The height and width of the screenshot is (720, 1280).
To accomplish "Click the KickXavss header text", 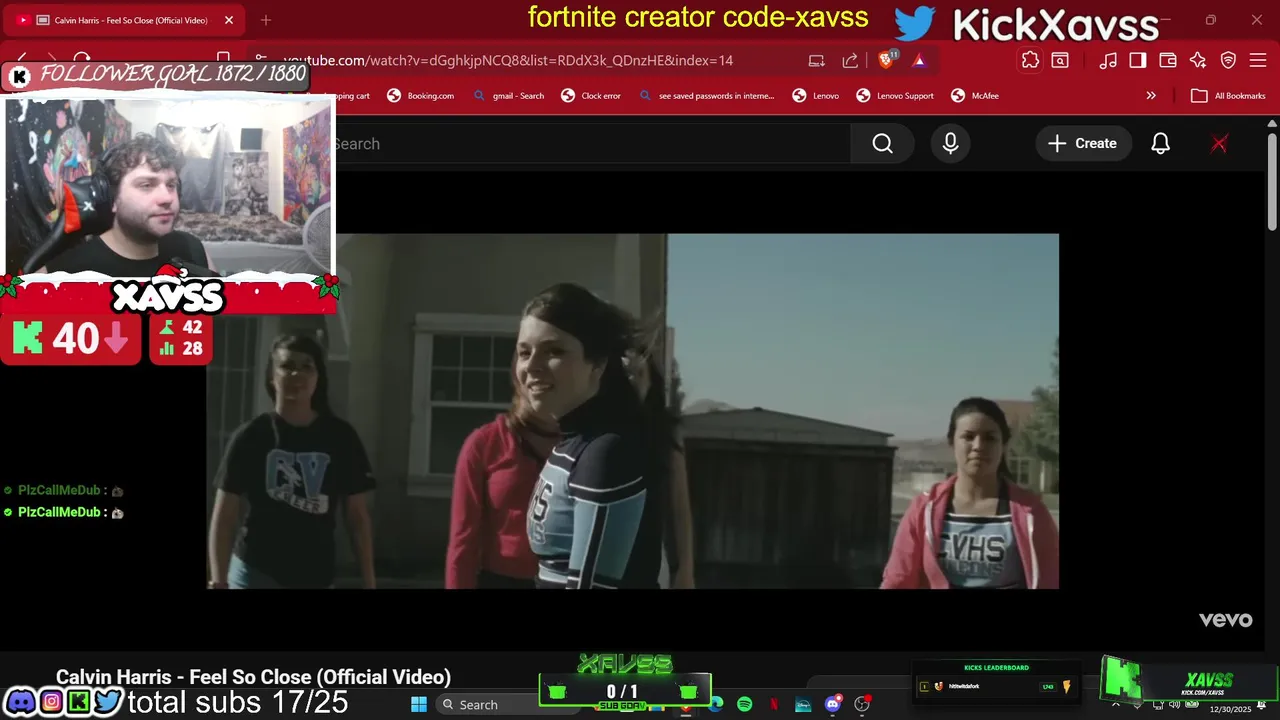I will pyautogui.click(x=1055, y=24).
